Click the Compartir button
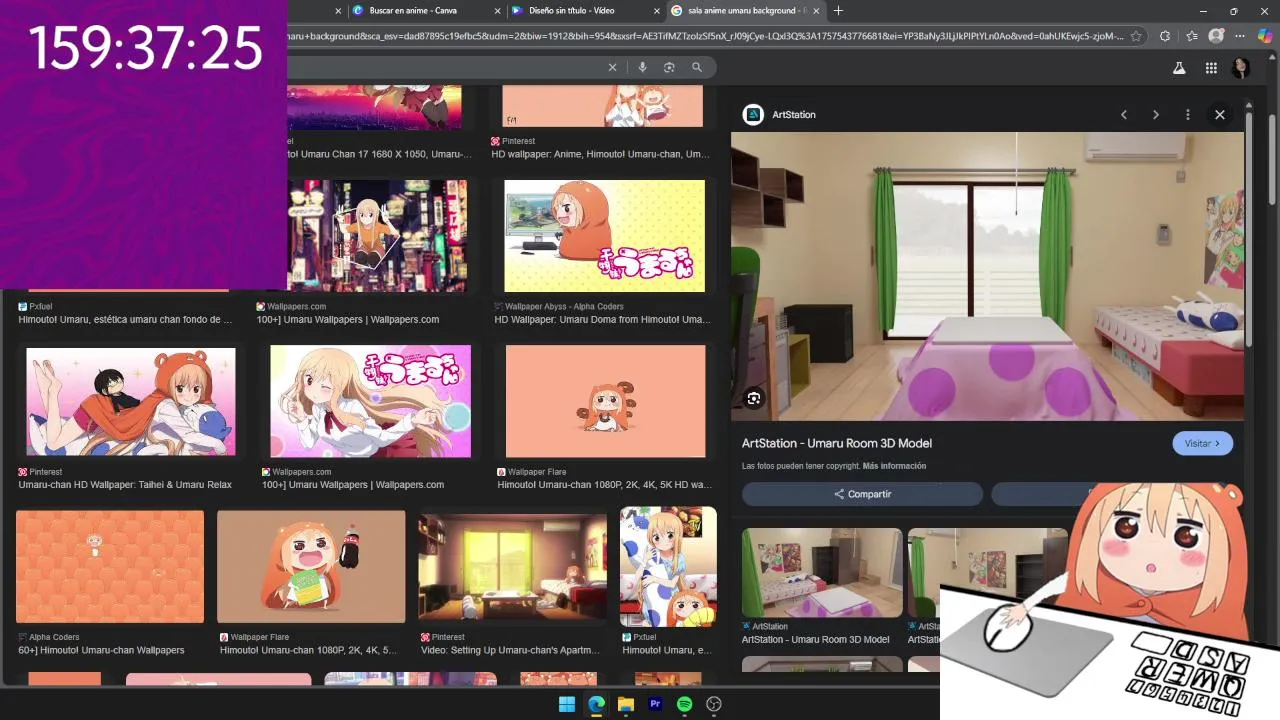This screenshot has height=720, width=1280. coord(862,494)
